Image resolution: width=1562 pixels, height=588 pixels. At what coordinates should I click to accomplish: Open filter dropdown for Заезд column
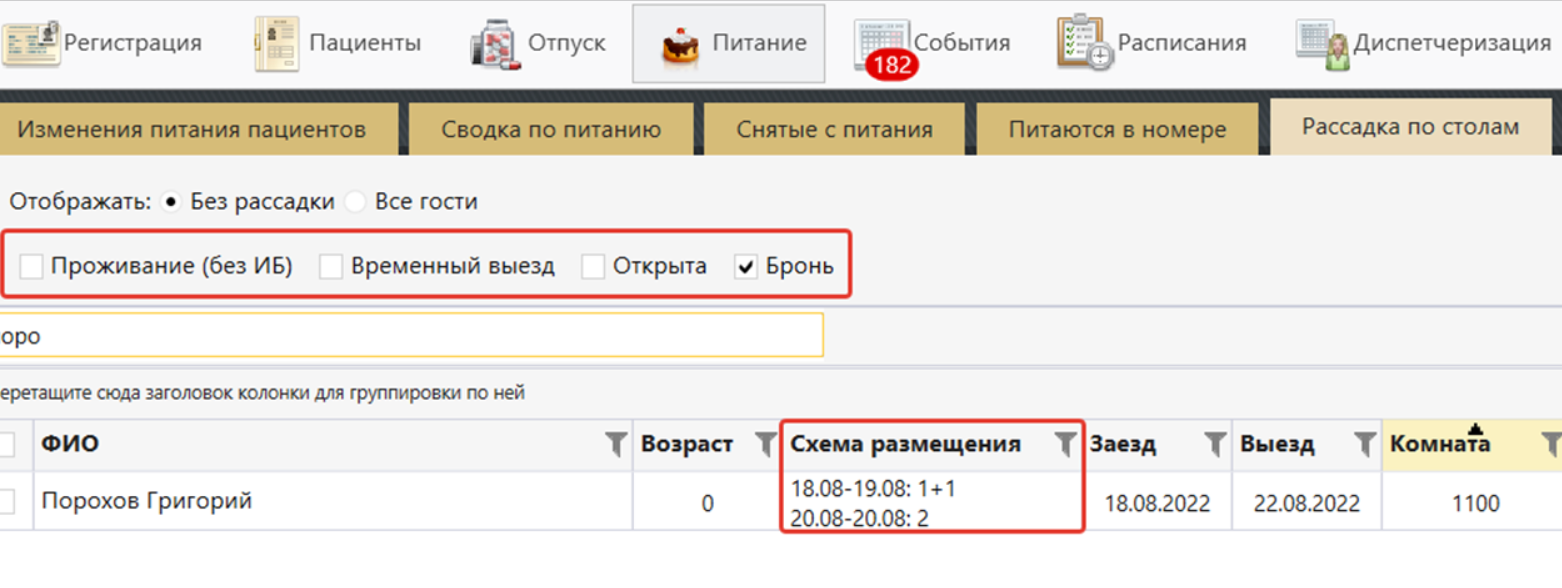pyautogui.click(x=1213, y=445)
